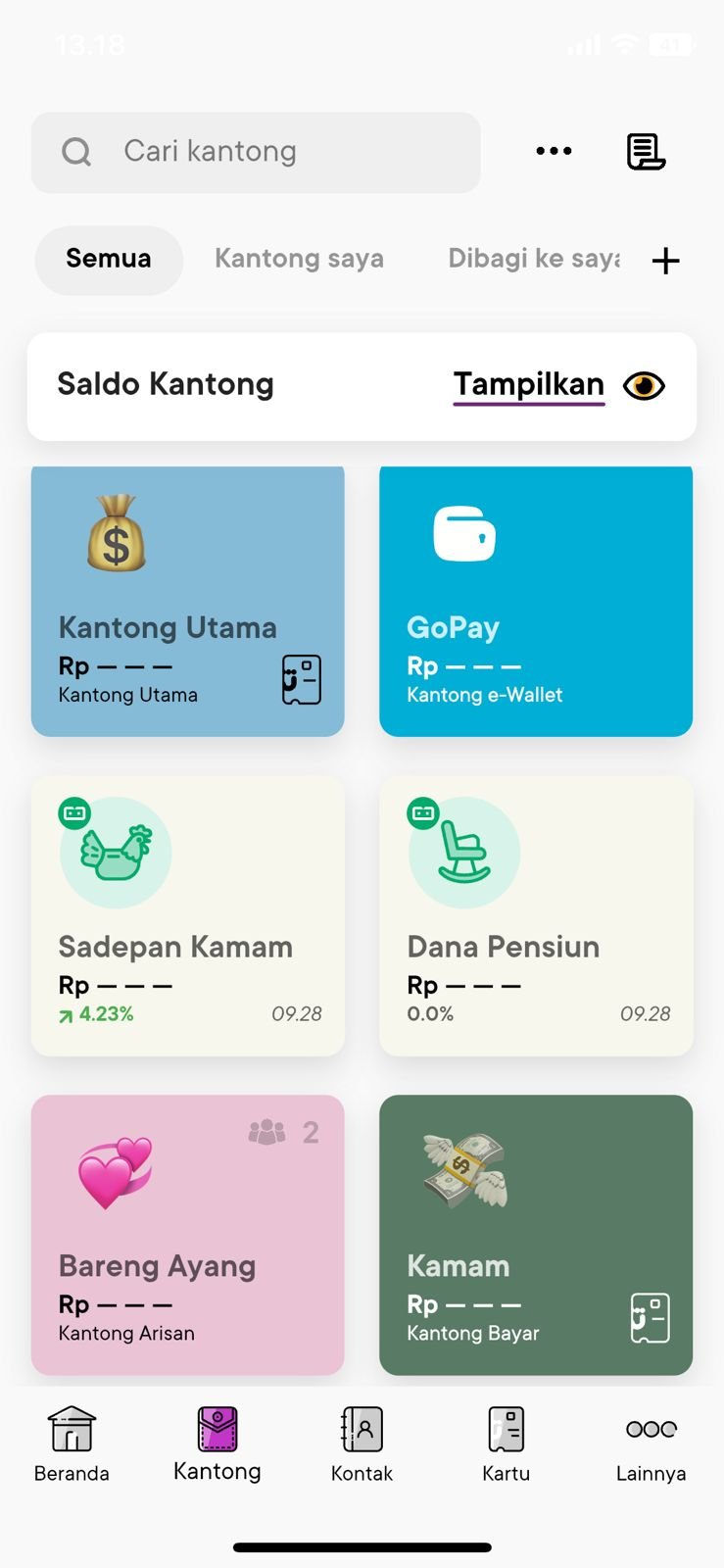Click the magnifier search icon

click(x=76, y=152)
